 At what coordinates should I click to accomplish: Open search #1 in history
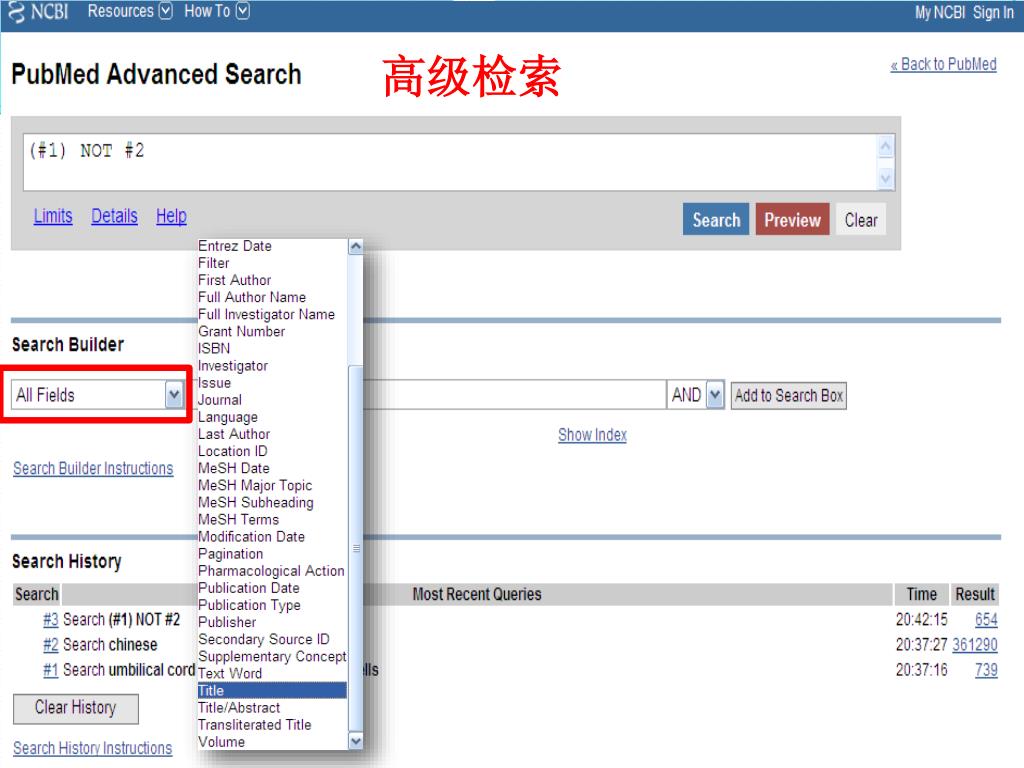[x=50, y=670]
